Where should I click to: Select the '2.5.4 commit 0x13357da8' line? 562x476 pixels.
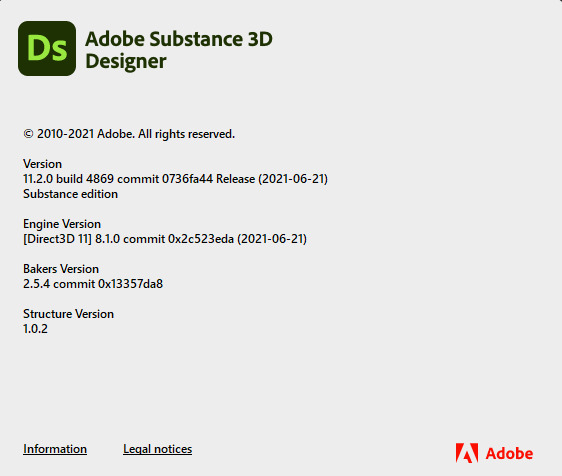point(93,284)
